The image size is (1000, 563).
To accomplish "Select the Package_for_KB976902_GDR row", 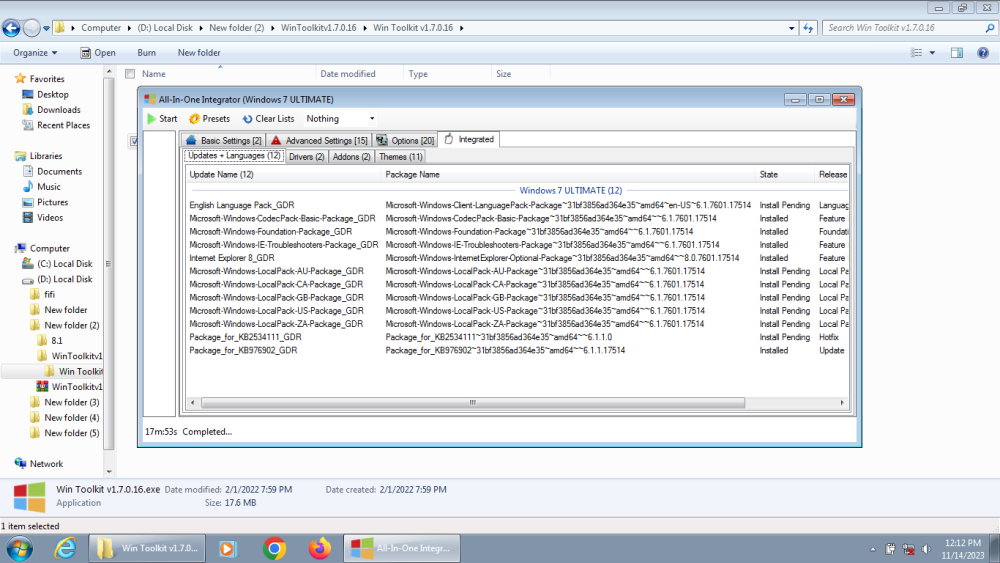I will point(517,351).
